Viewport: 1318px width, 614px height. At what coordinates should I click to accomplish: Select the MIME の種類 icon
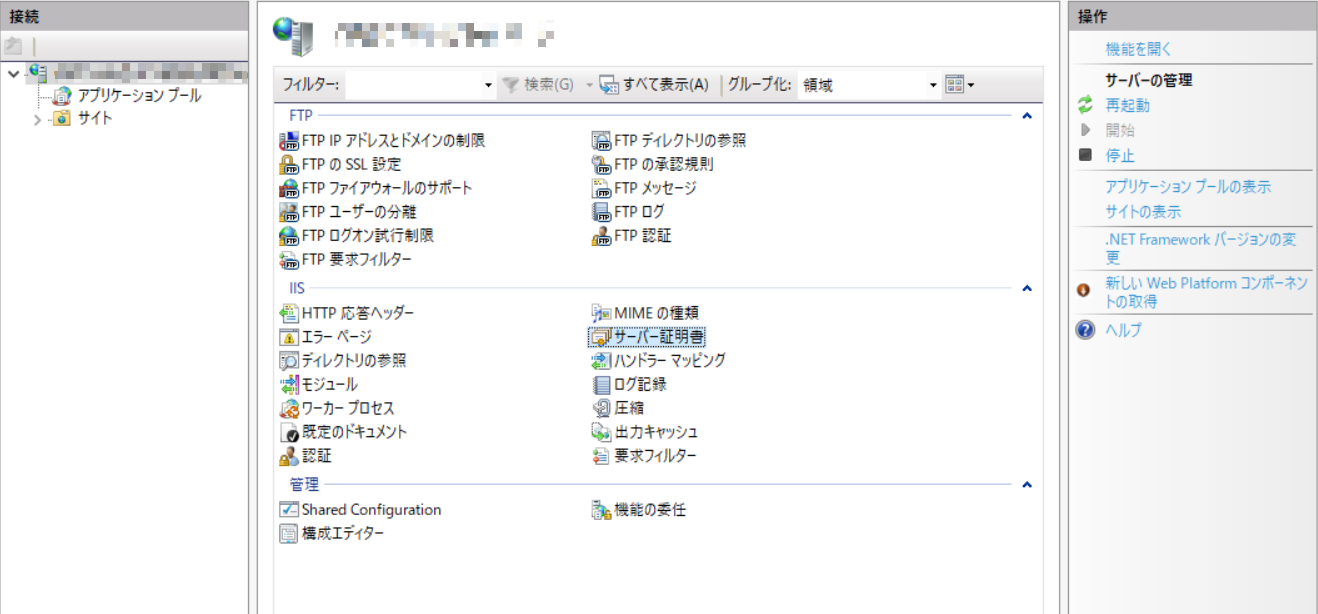pos(600,313)
